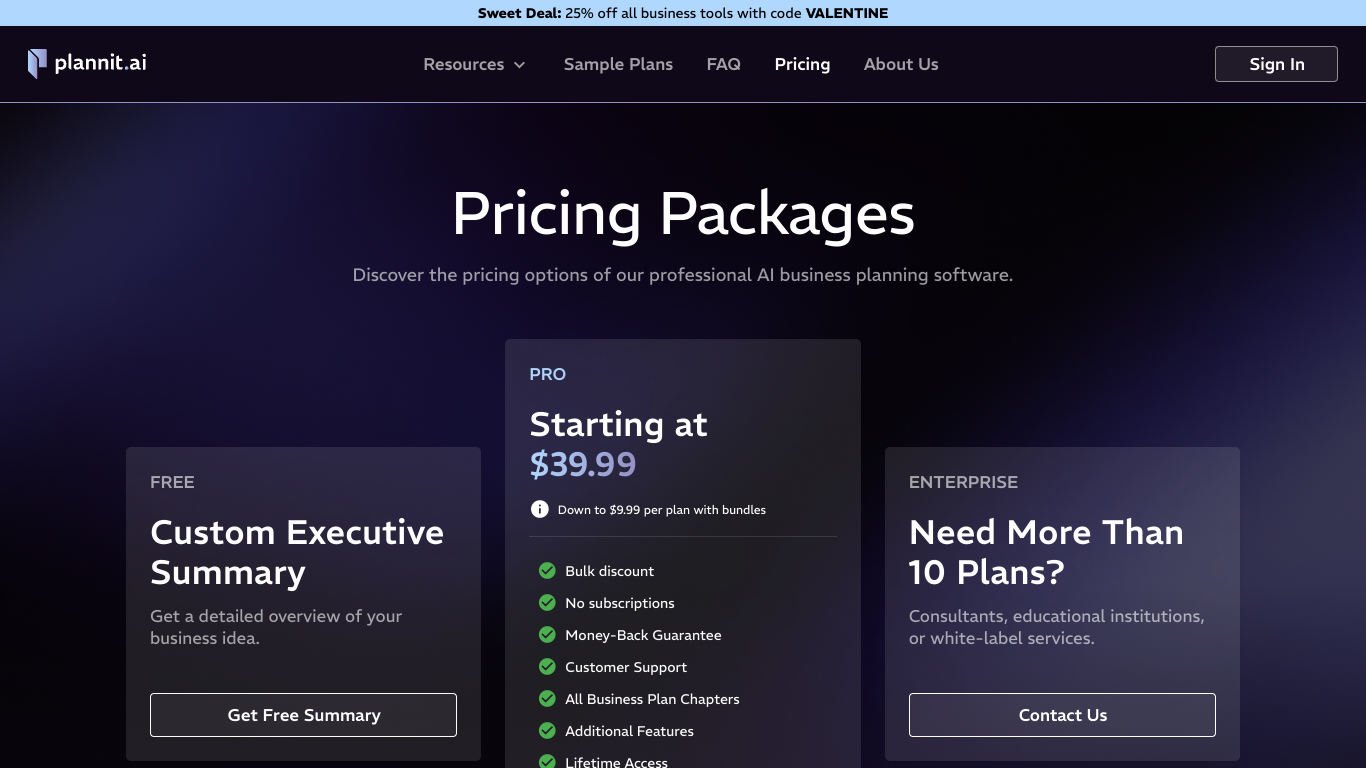Click the check icon beside Lifetime Access
Image resolution: width=1366 pixels, height=768 pixels.
[x=547, y=762]
